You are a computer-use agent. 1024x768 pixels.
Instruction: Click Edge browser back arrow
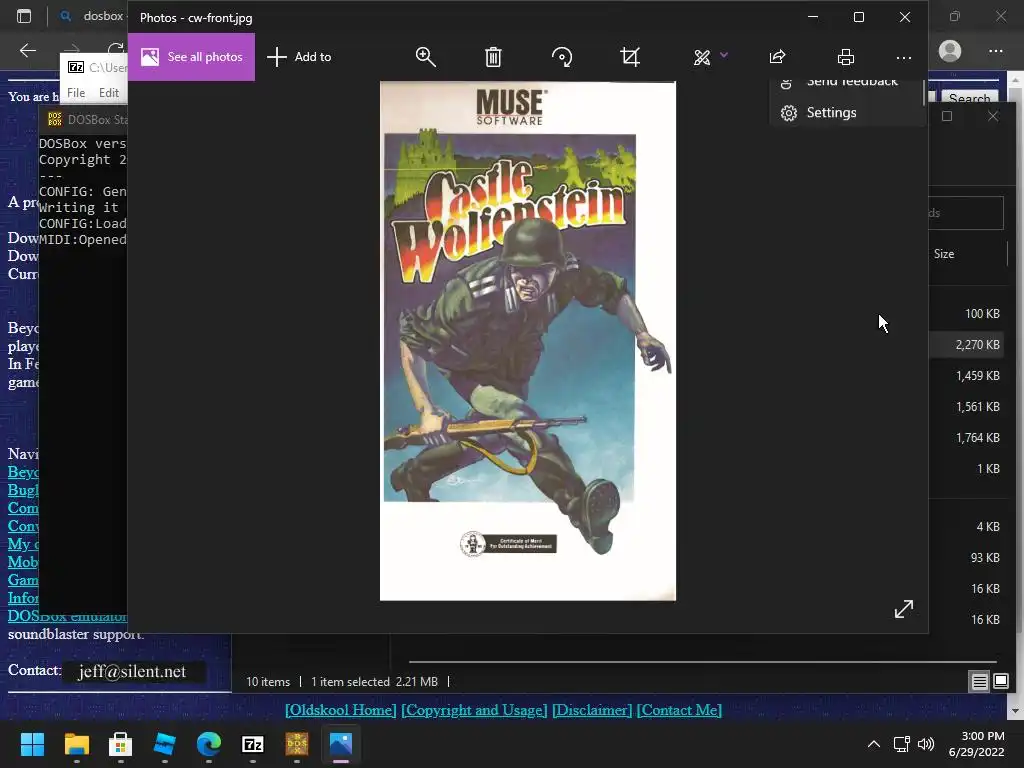pos(28,50)
